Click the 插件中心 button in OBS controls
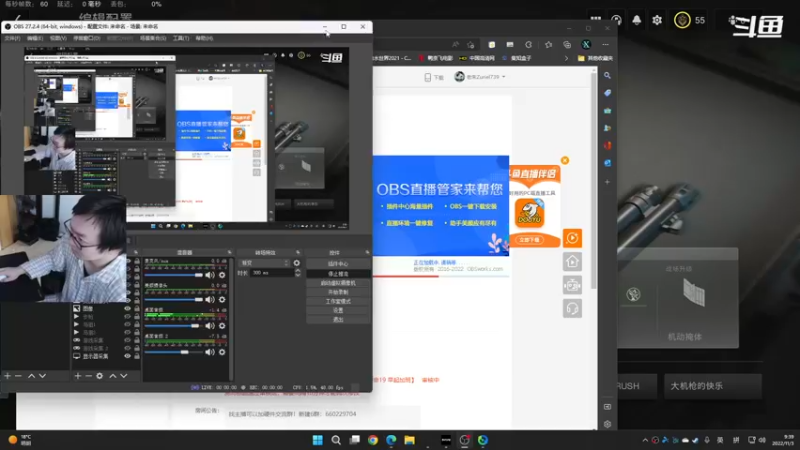Screen dimensions: 800x450 pyautogui.click(x=338, y=264)
